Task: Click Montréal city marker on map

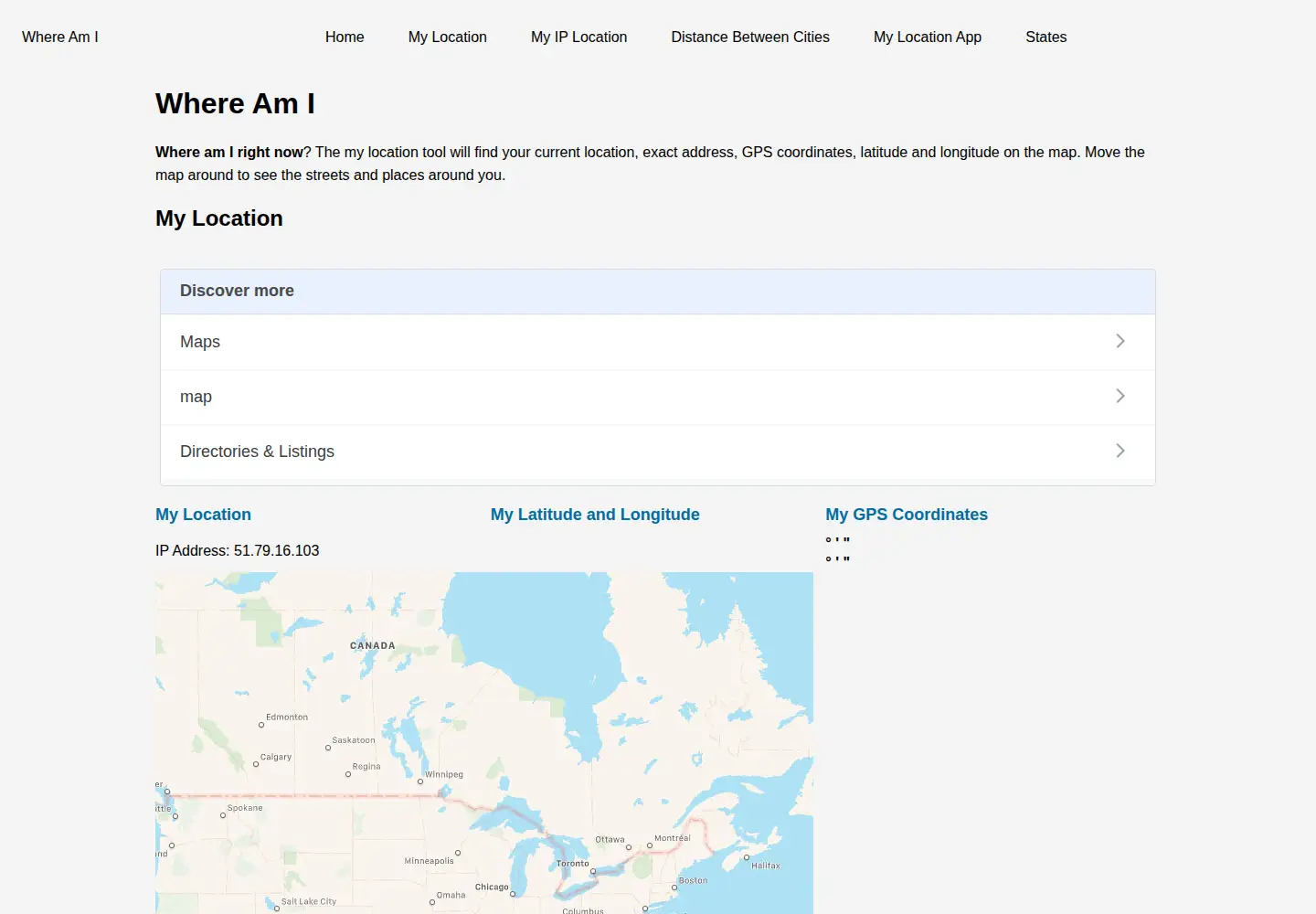Action: 650,845
